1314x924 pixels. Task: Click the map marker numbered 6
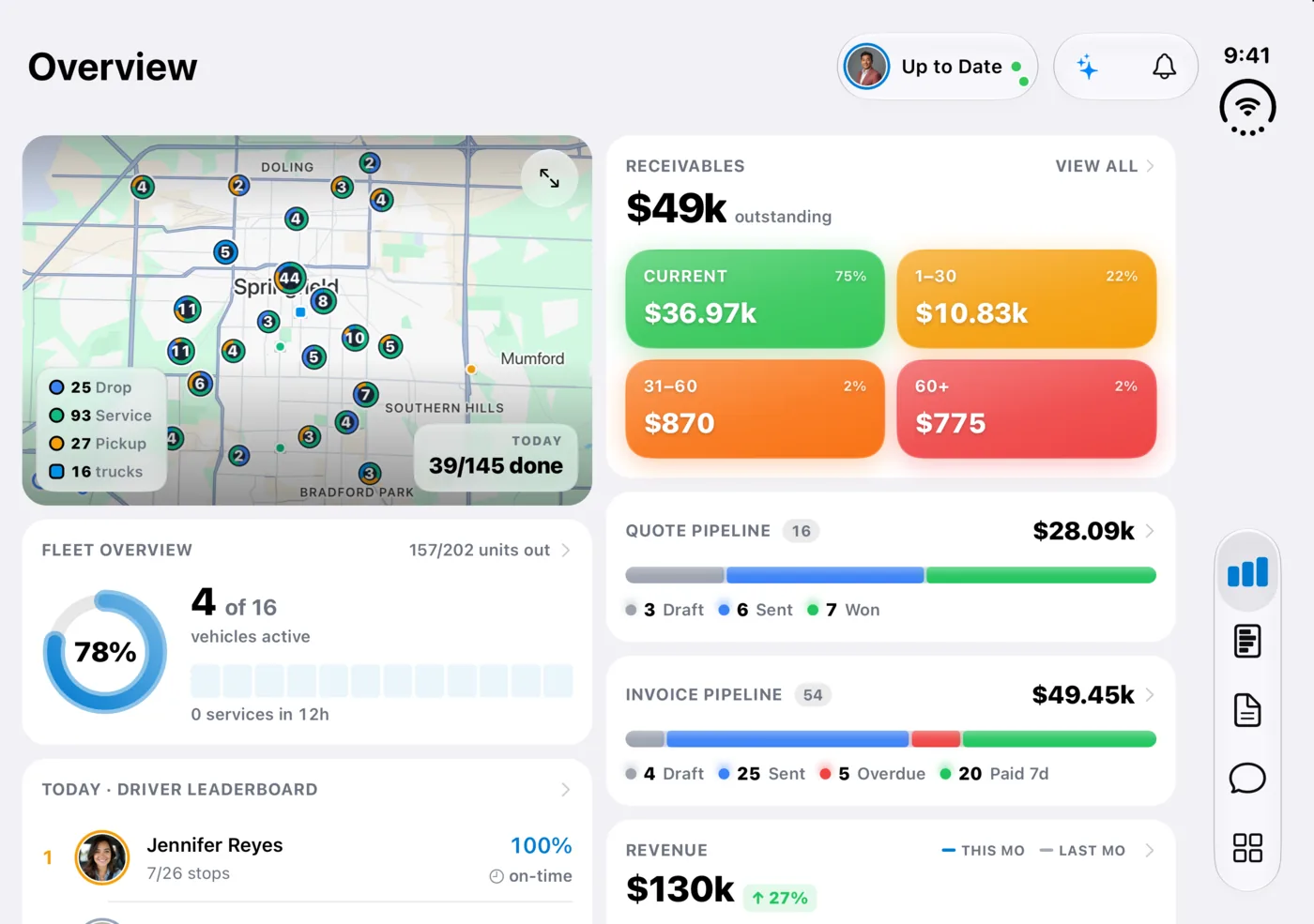[200, 384]
